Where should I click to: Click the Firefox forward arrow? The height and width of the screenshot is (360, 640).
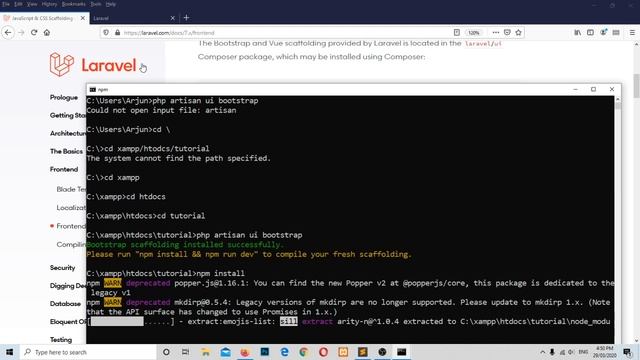21,33
